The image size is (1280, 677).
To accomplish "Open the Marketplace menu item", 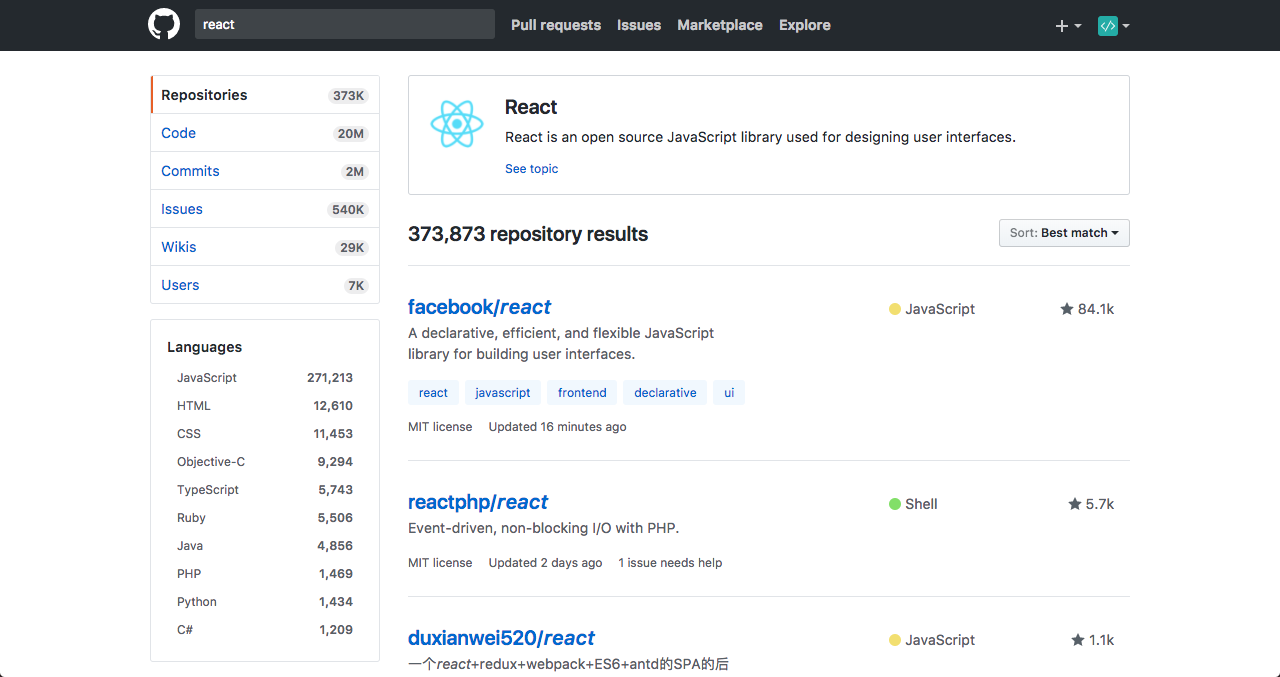I will click(719, 25).
